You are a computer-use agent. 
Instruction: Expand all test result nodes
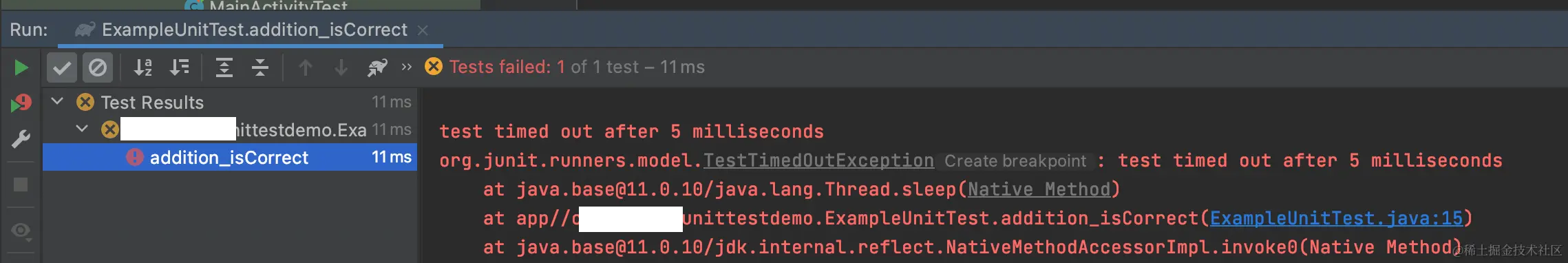click(224, 67)
